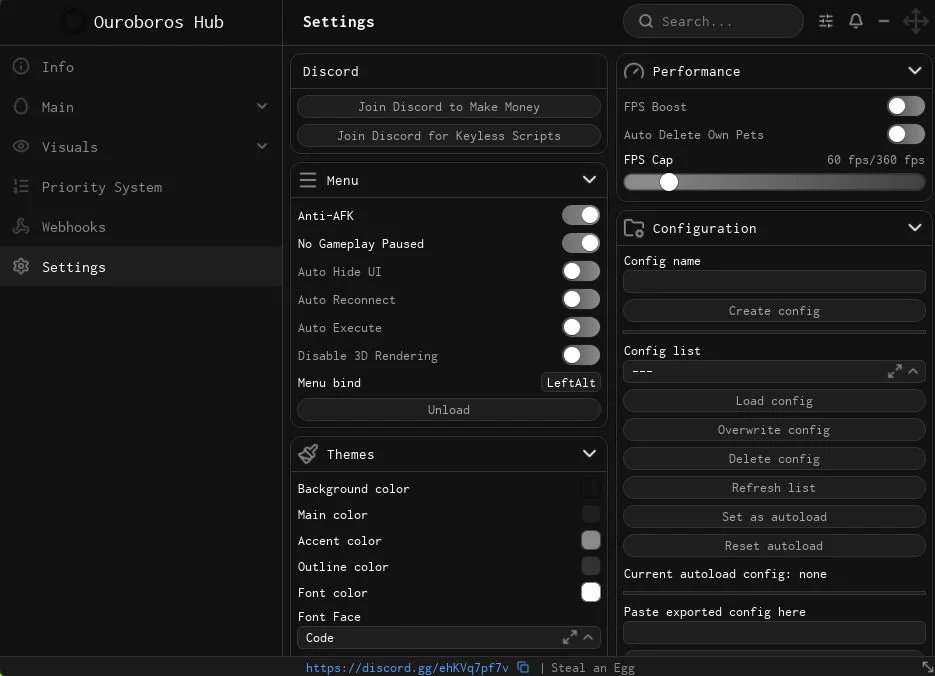Collapse the Configuration section chevron
Viewport: 935px width, 676px height.
915,227
